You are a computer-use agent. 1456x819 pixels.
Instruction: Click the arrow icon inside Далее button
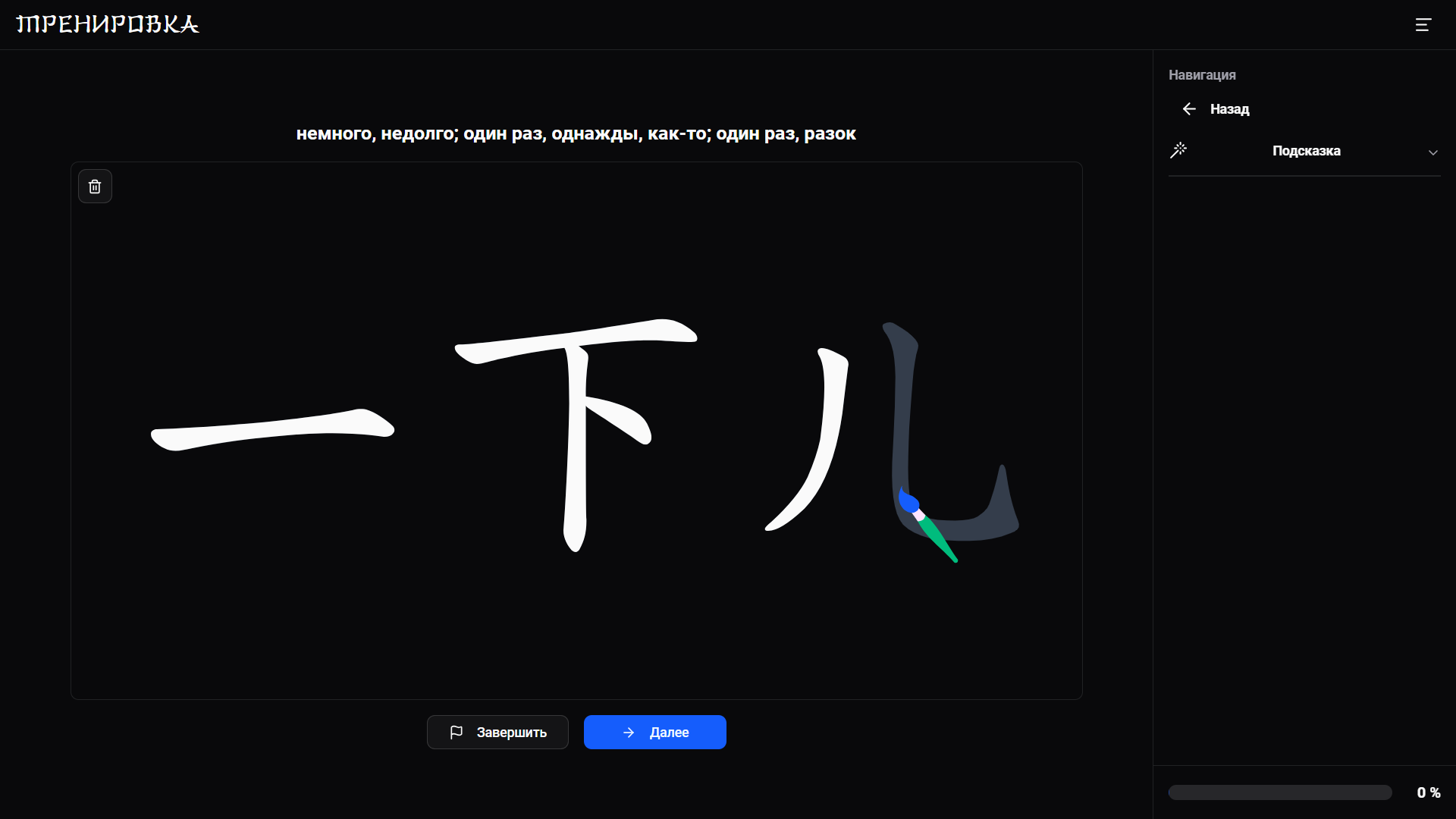[x=629, y=733]
